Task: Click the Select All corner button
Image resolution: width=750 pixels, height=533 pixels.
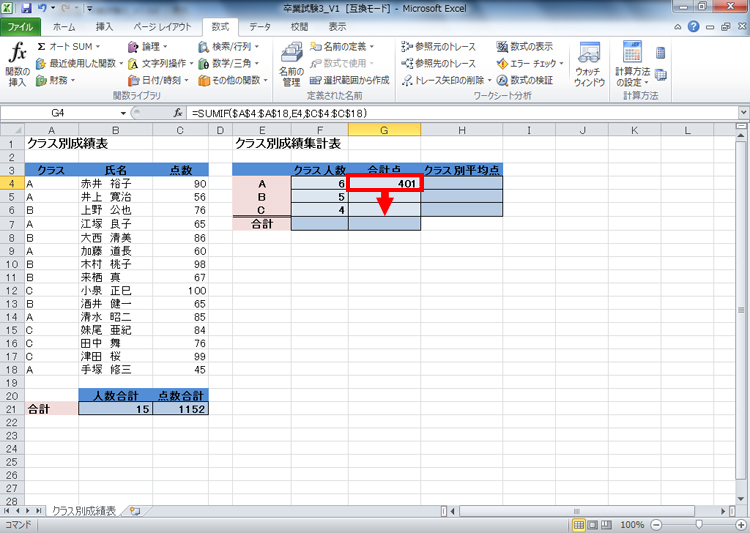Action: coord(12,130)
